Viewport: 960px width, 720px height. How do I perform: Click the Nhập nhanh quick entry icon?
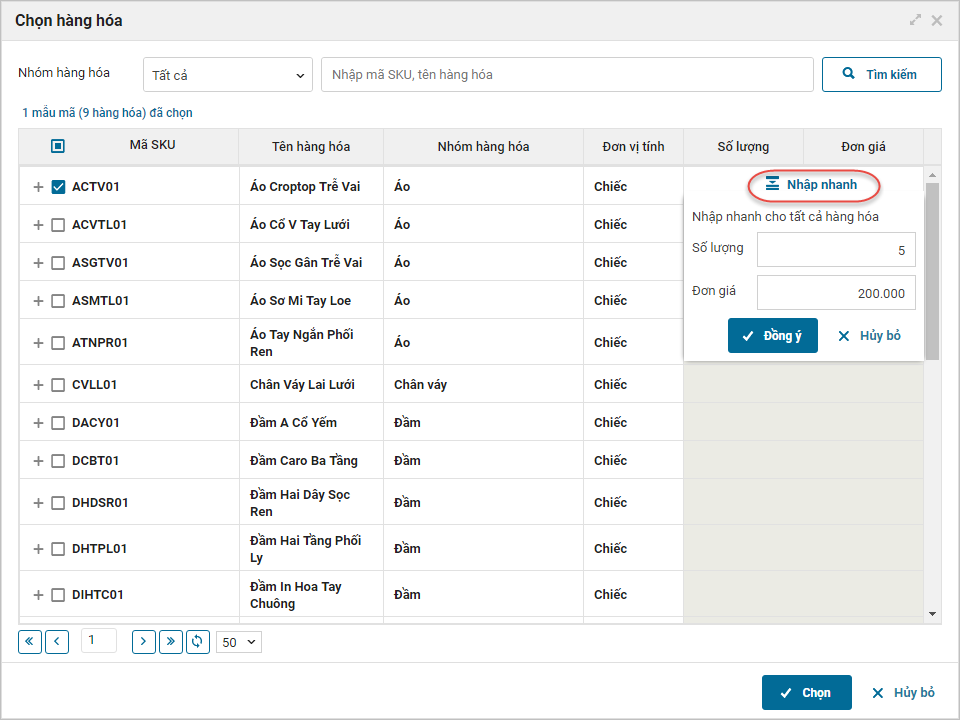(x=772, y=185)
